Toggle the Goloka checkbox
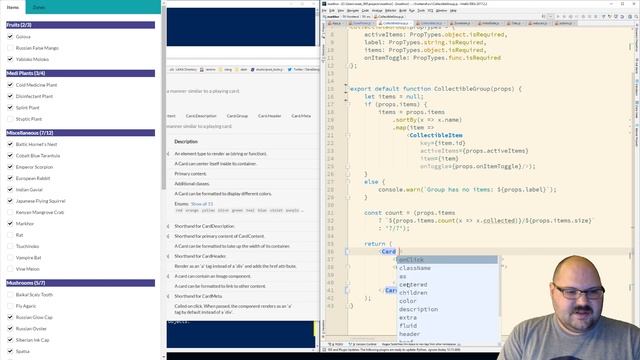This screenshot has width=640, height=360. (x=10, y=37)
